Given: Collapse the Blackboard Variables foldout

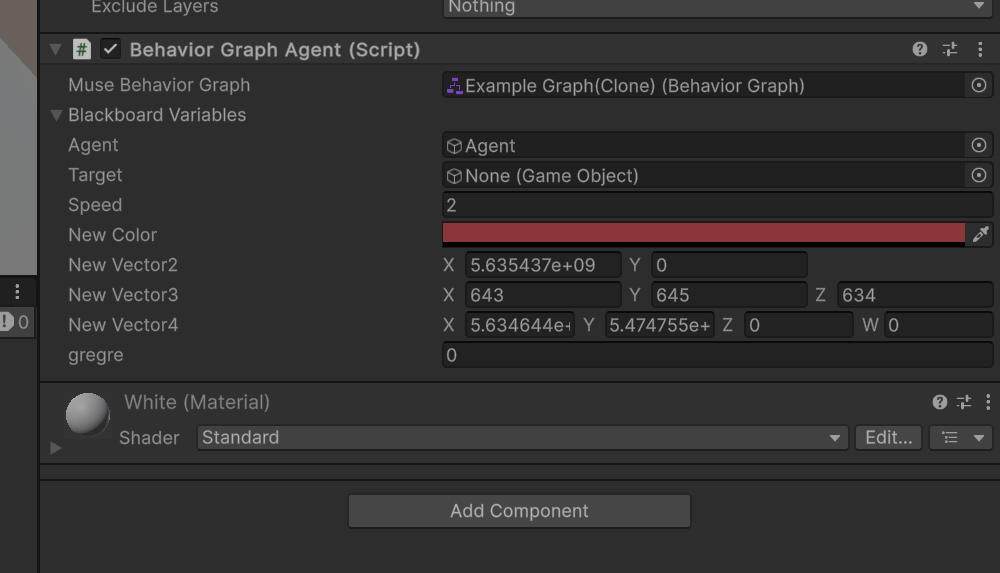Looking at the screenshot, I should click(x=57, y=115).
